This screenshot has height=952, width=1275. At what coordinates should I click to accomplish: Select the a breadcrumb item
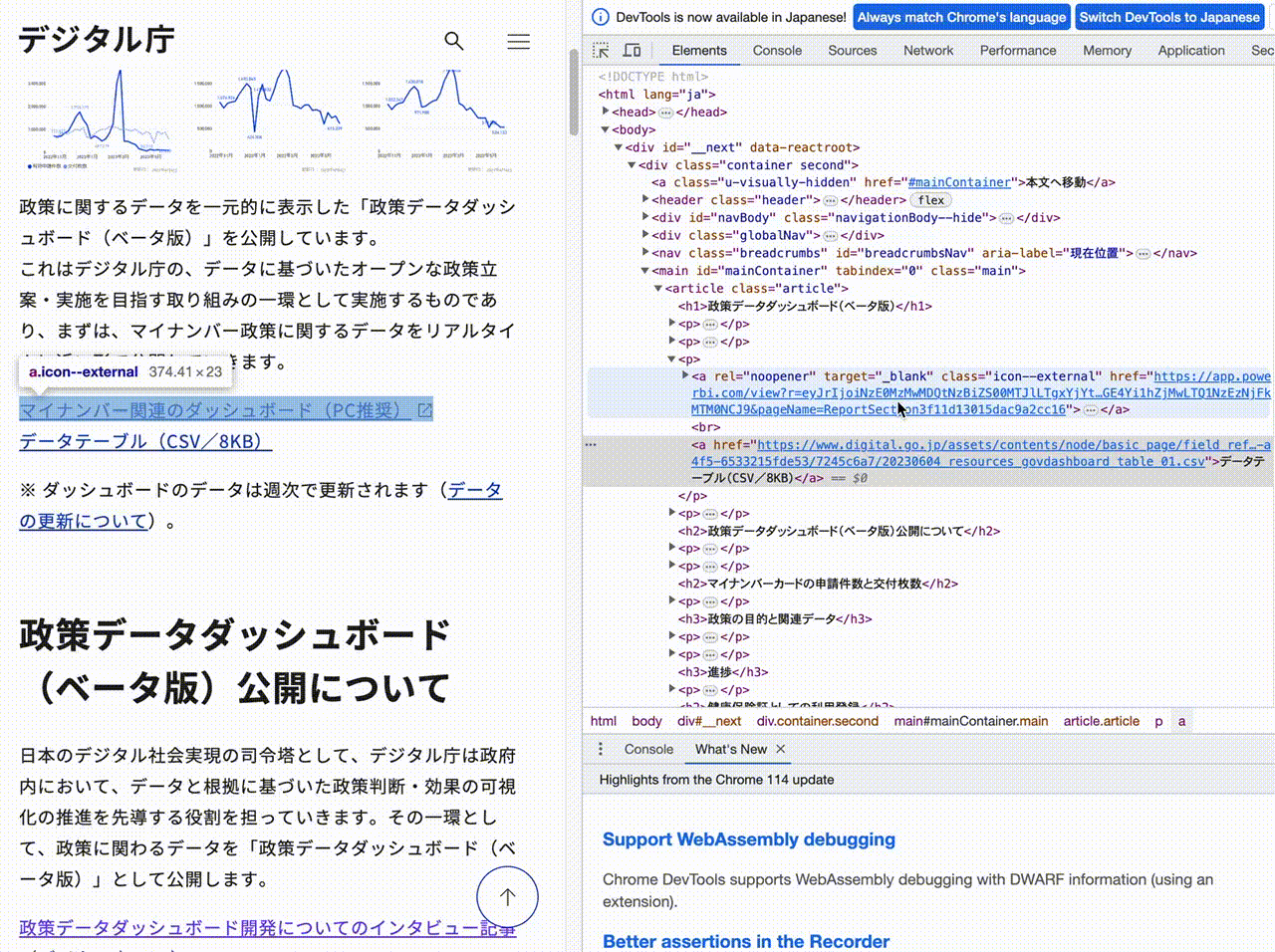click(1182, 721)
